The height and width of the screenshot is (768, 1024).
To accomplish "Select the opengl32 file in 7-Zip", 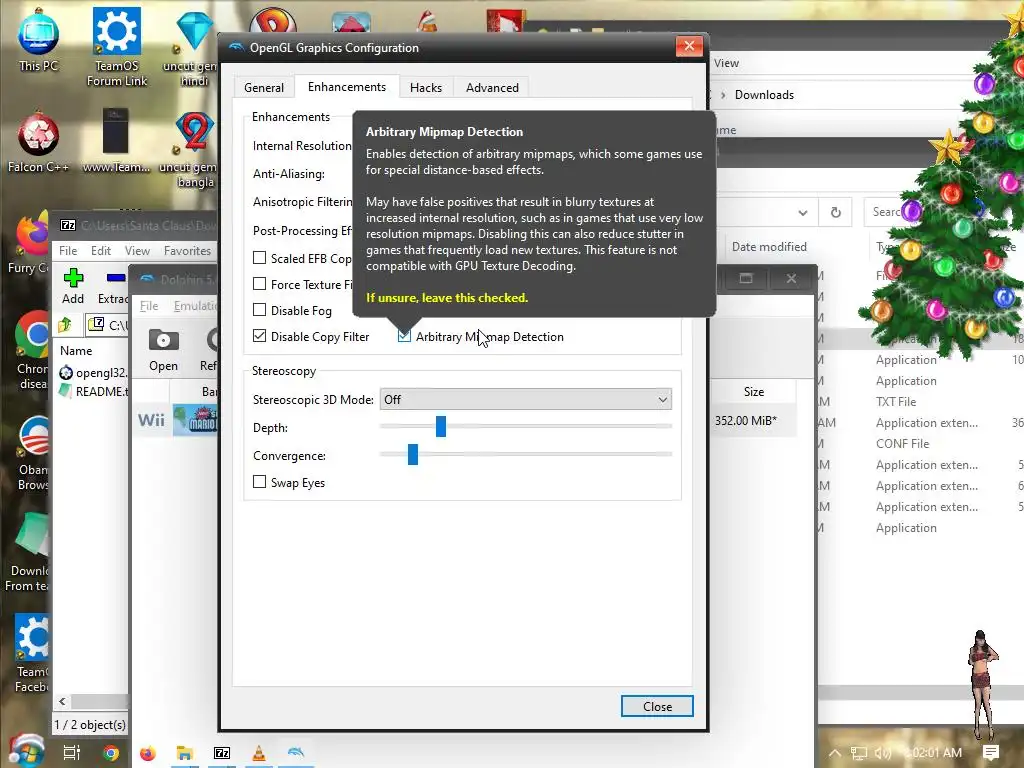I will pyautogui.click(x=93, y=373).
